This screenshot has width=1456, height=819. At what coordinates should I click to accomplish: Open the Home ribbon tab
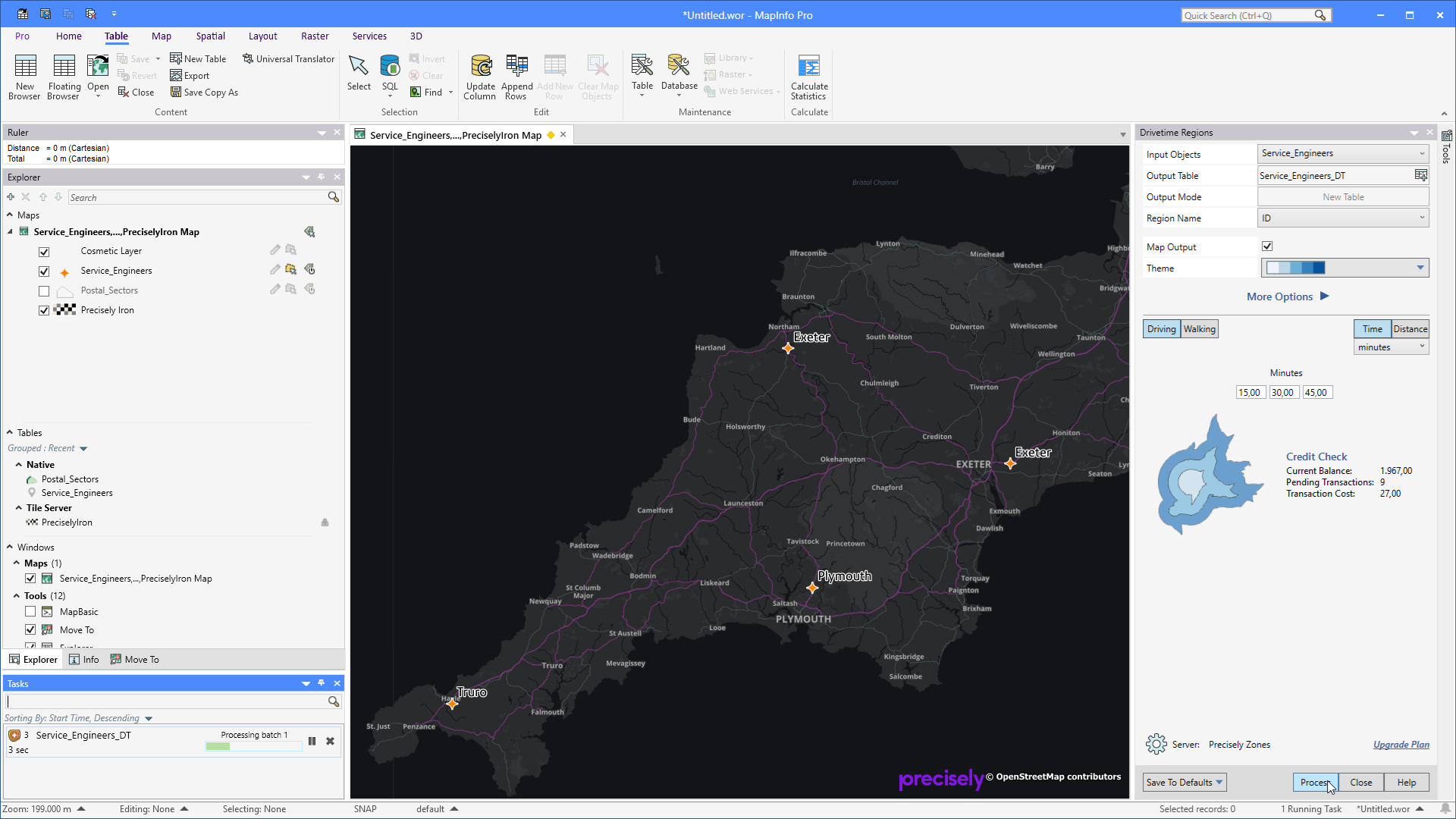pos(69,36)
